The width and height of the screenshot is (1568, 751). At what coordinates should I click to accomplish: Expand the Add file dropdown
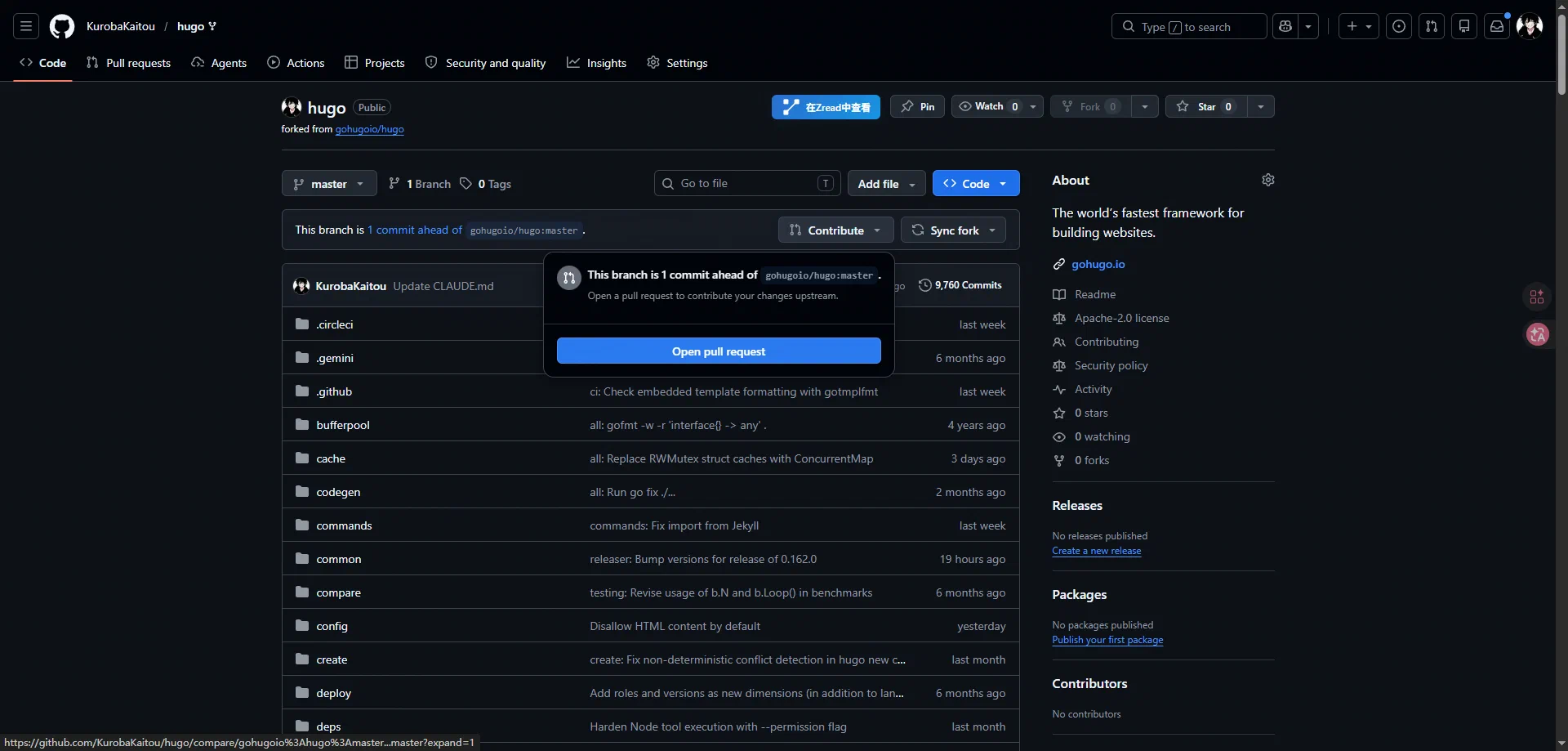(x=887, y=184)
